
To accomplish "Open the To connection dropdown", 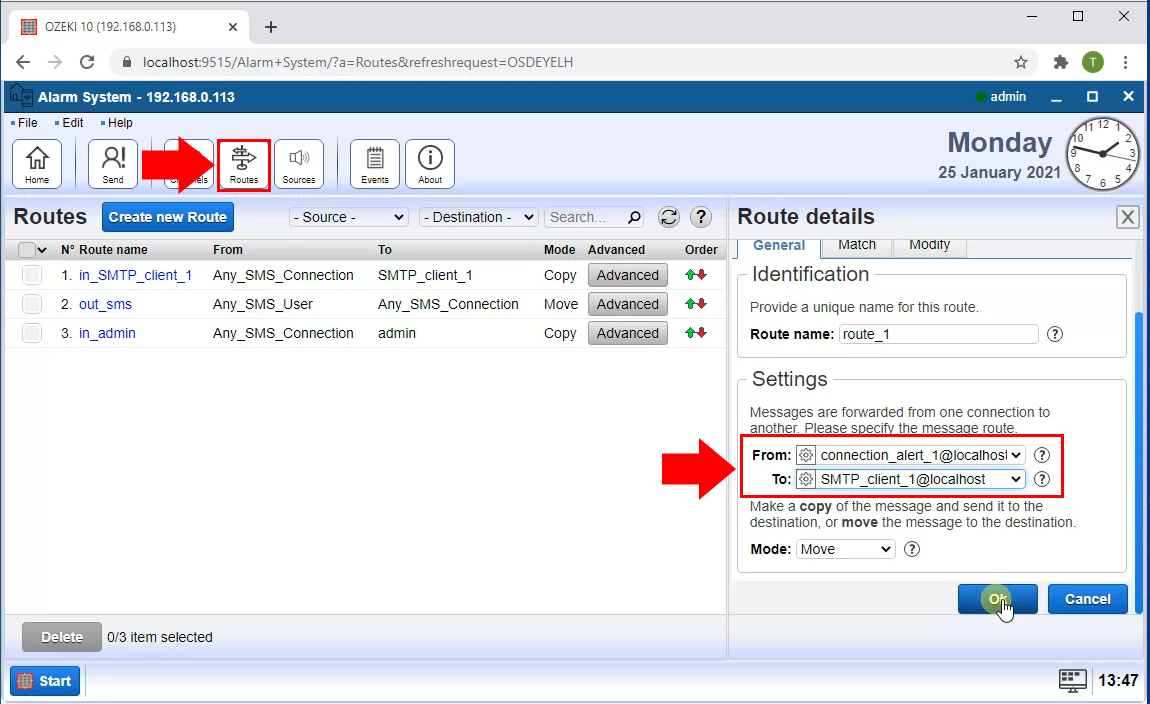I will point(920,480).
